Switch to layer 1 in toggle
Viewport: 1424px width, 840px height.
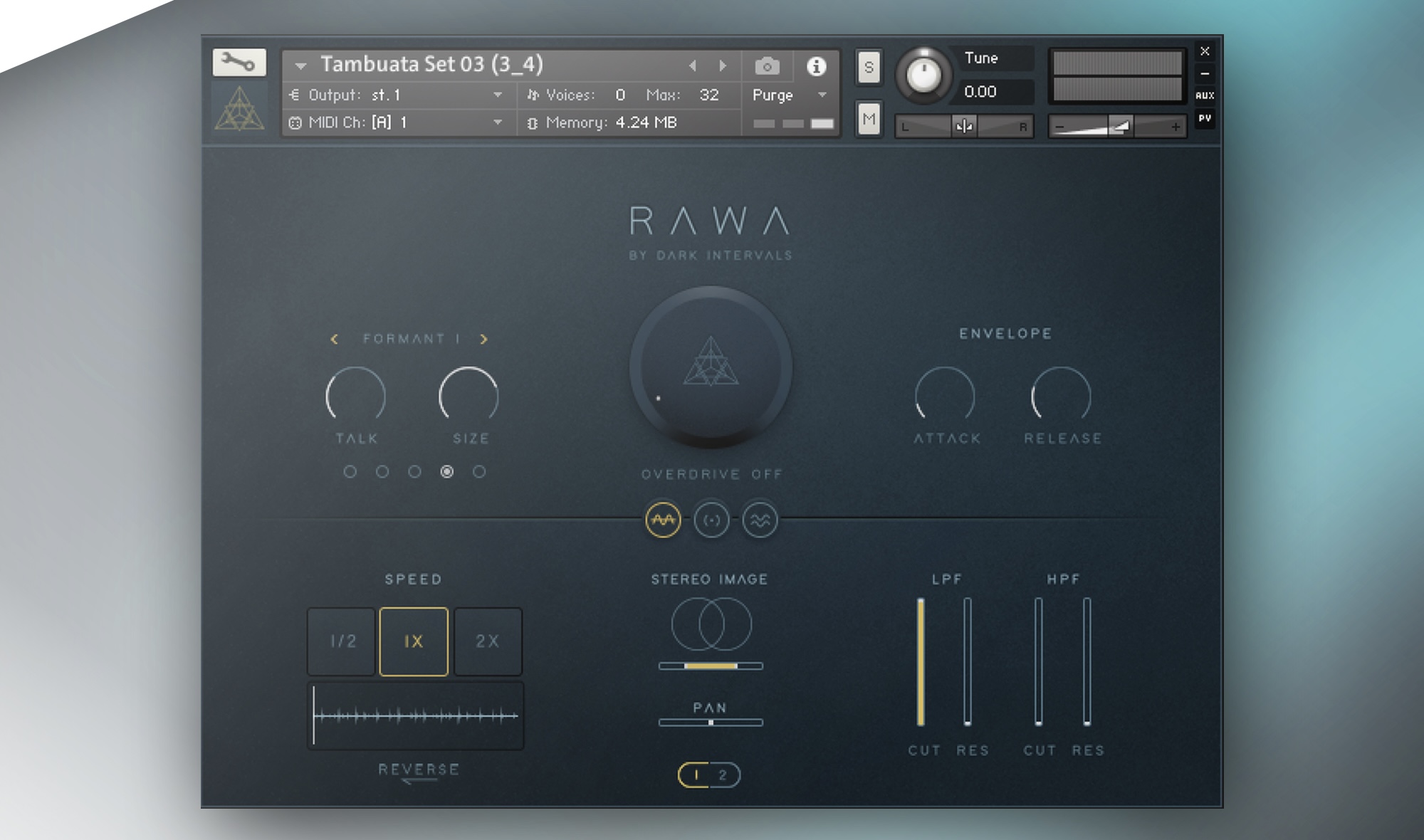point(696,775)
